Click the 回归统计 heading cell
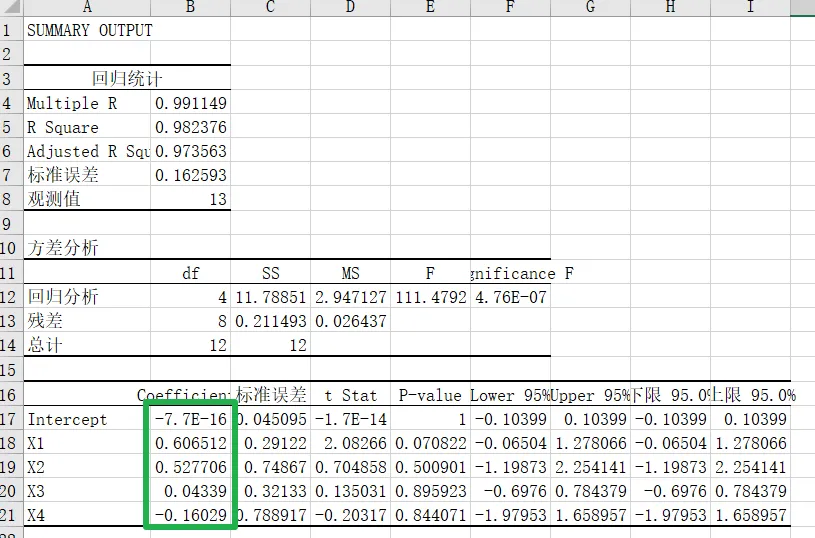Screen dimensions: 815x538 [127, 78]
